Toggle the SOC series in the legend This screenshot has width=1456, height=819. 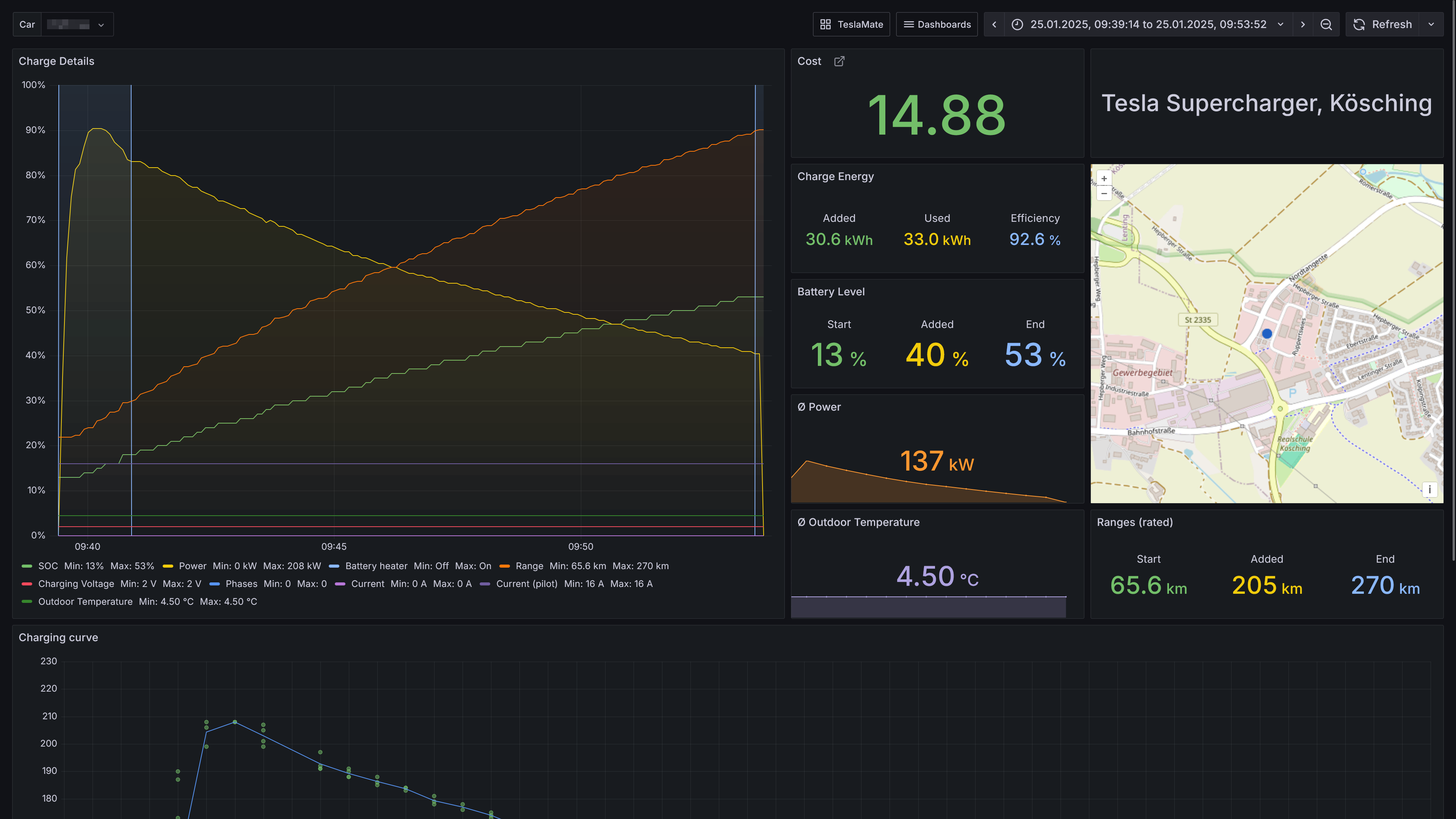(48, 566)
